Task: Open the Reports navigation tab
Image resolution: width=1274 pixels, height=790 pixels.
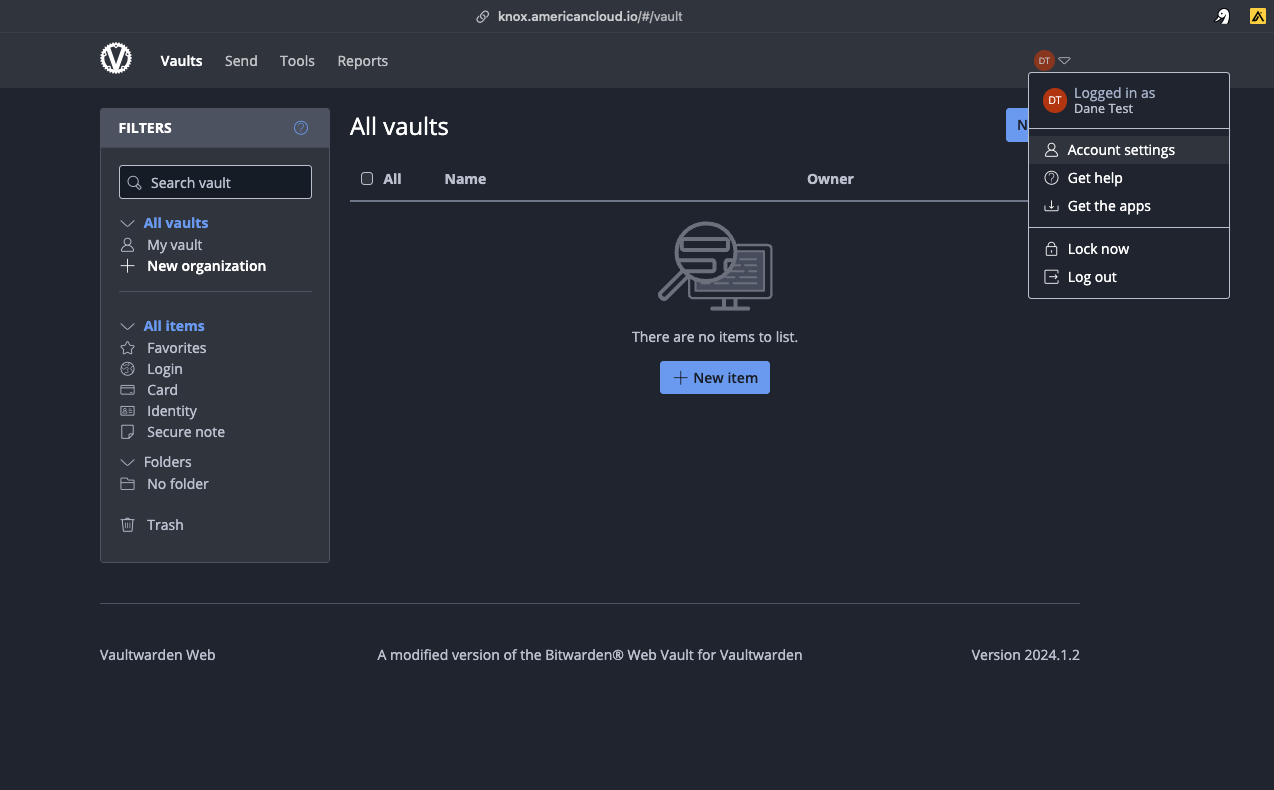Action: [x=362, y=61]
